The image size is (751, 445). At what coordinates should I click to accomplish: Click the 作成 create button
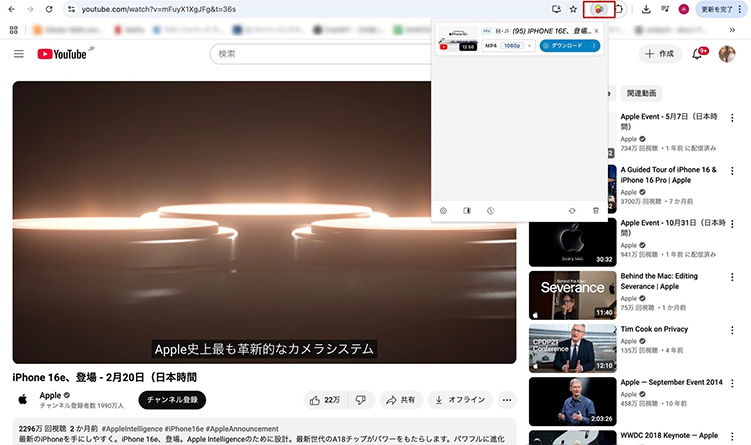point(660,54)
